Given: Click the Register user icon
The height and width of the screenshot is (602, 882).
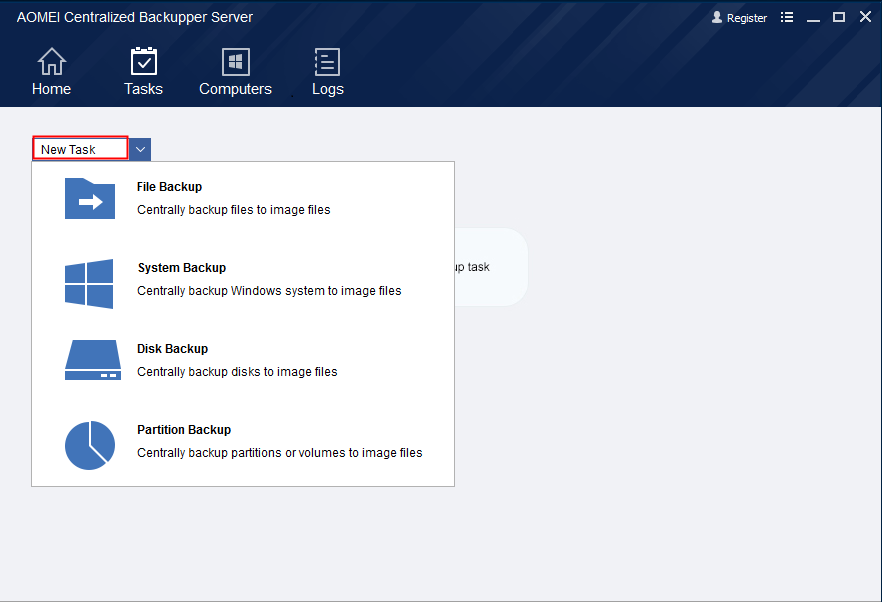Looking at the screenshot, I should coord(717,17).
